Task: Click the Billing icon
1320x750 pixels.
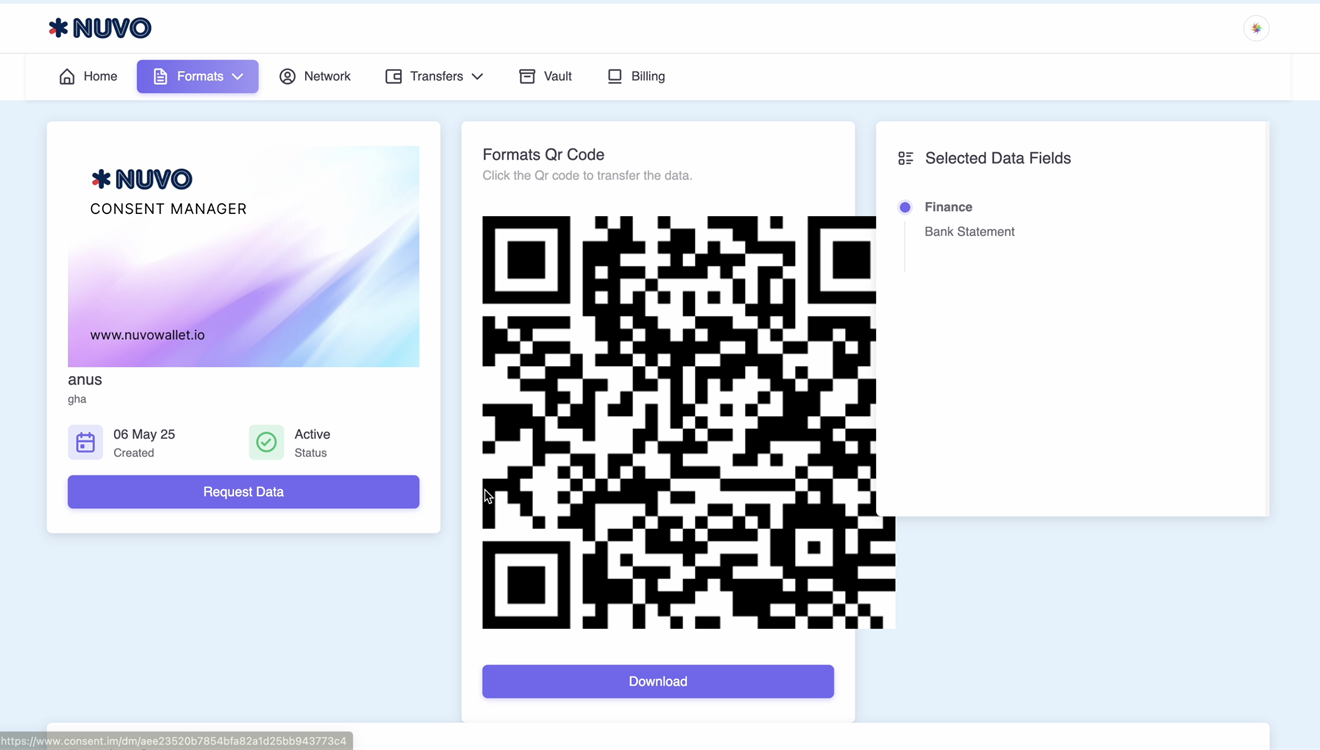Action: click(x=615, y=76)
